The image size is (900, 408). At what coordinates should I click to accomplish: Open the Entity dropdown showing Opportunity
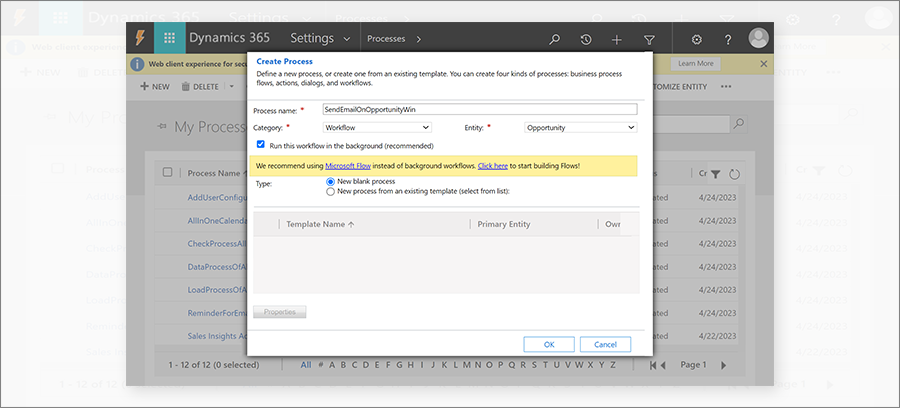coord(580,127)
